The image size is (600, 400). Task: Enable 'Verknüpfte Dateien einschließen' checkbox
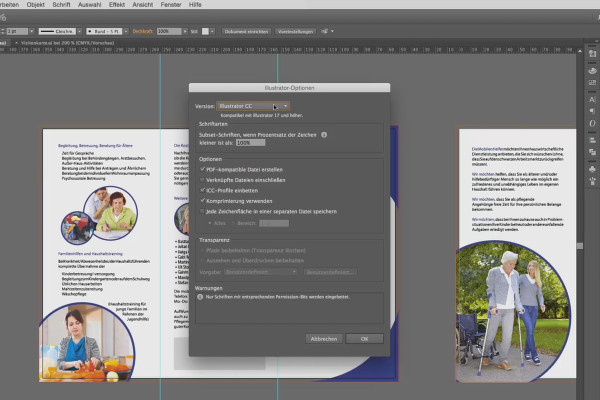pos(202,180)
